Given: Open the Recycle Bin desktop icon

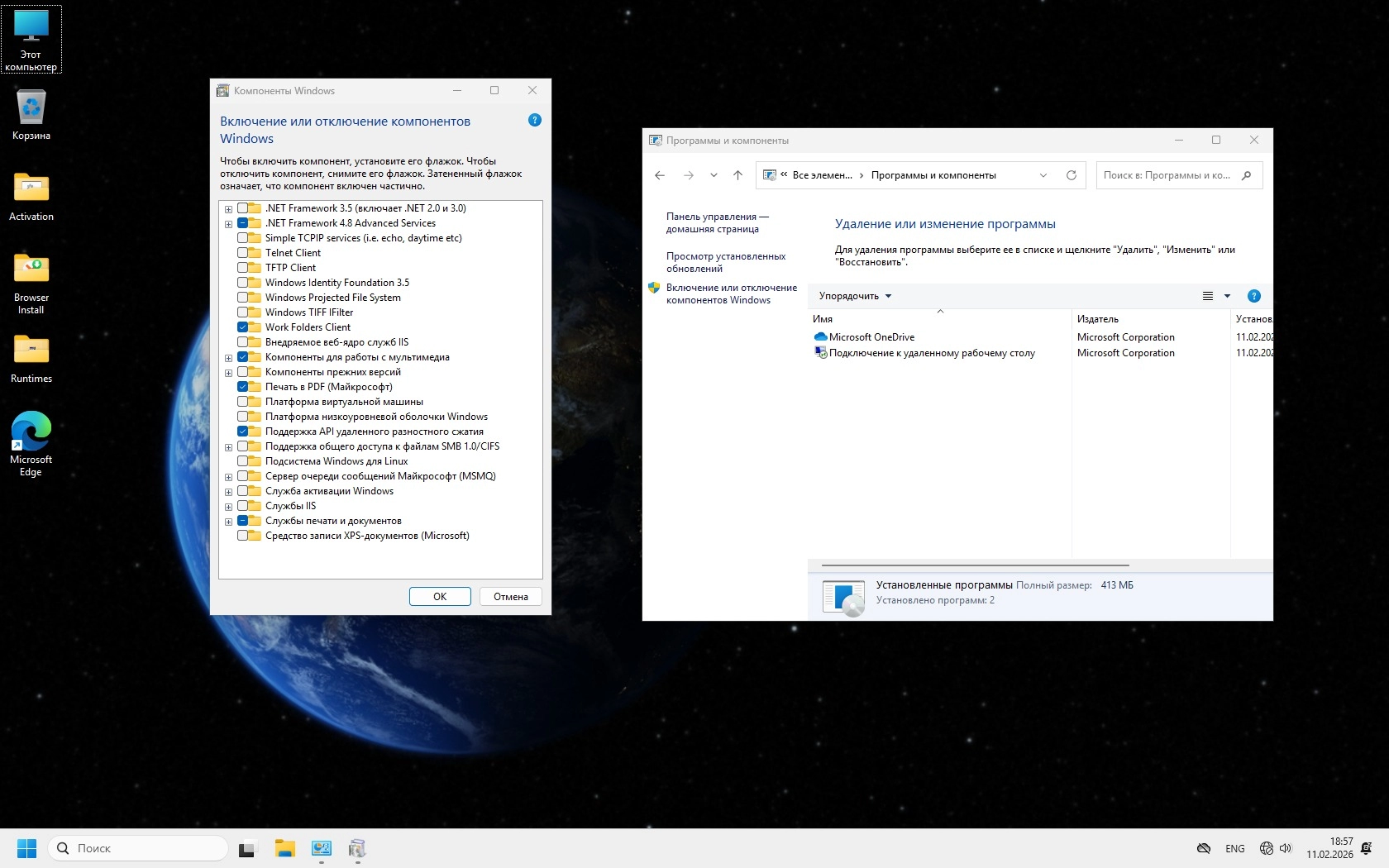Looking at the screenshot, I should pos(31,114).
